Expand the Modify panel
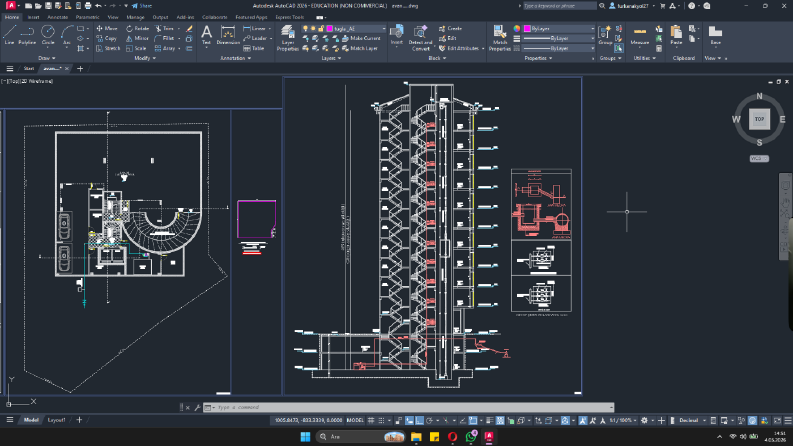The width and height of the screenshot is (793, 446). click(145, 58)
